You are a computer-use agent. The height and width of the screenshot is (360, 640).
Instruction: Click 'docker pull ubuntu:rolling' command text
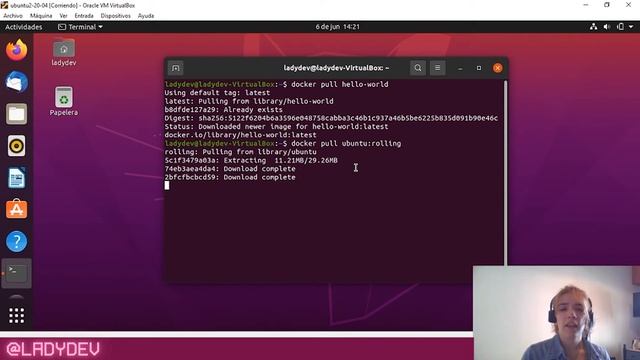point(346,143)
